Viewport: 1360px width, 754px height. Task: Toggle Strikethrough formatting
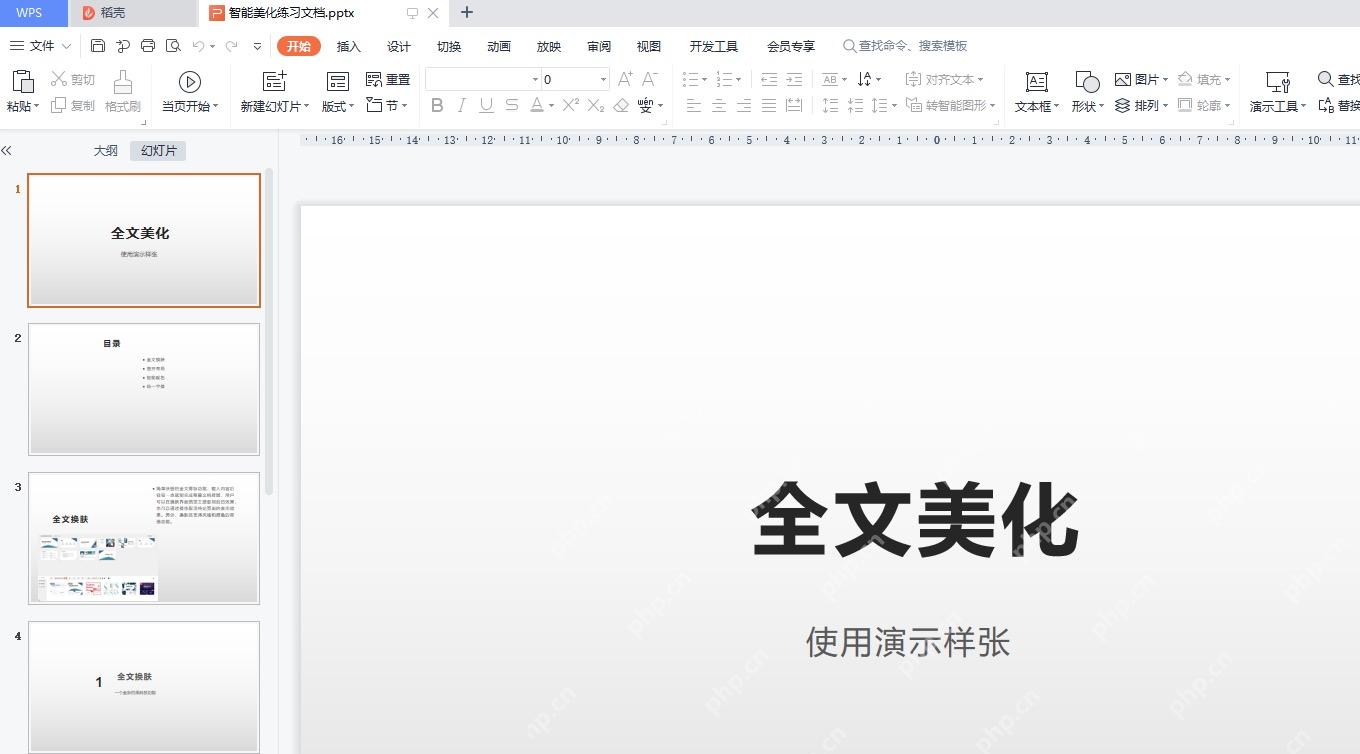pos(511,105)
